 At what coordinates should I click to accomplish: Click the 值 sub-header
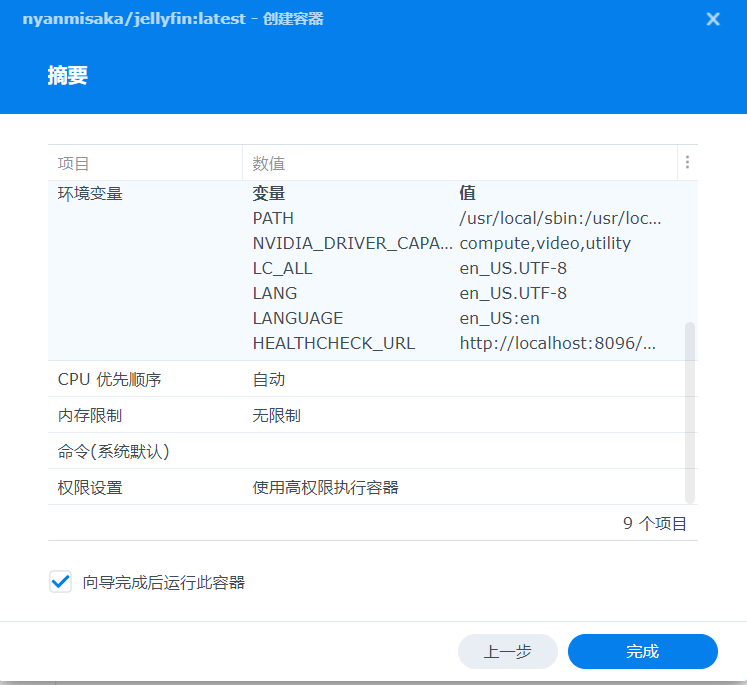[467, 193]
